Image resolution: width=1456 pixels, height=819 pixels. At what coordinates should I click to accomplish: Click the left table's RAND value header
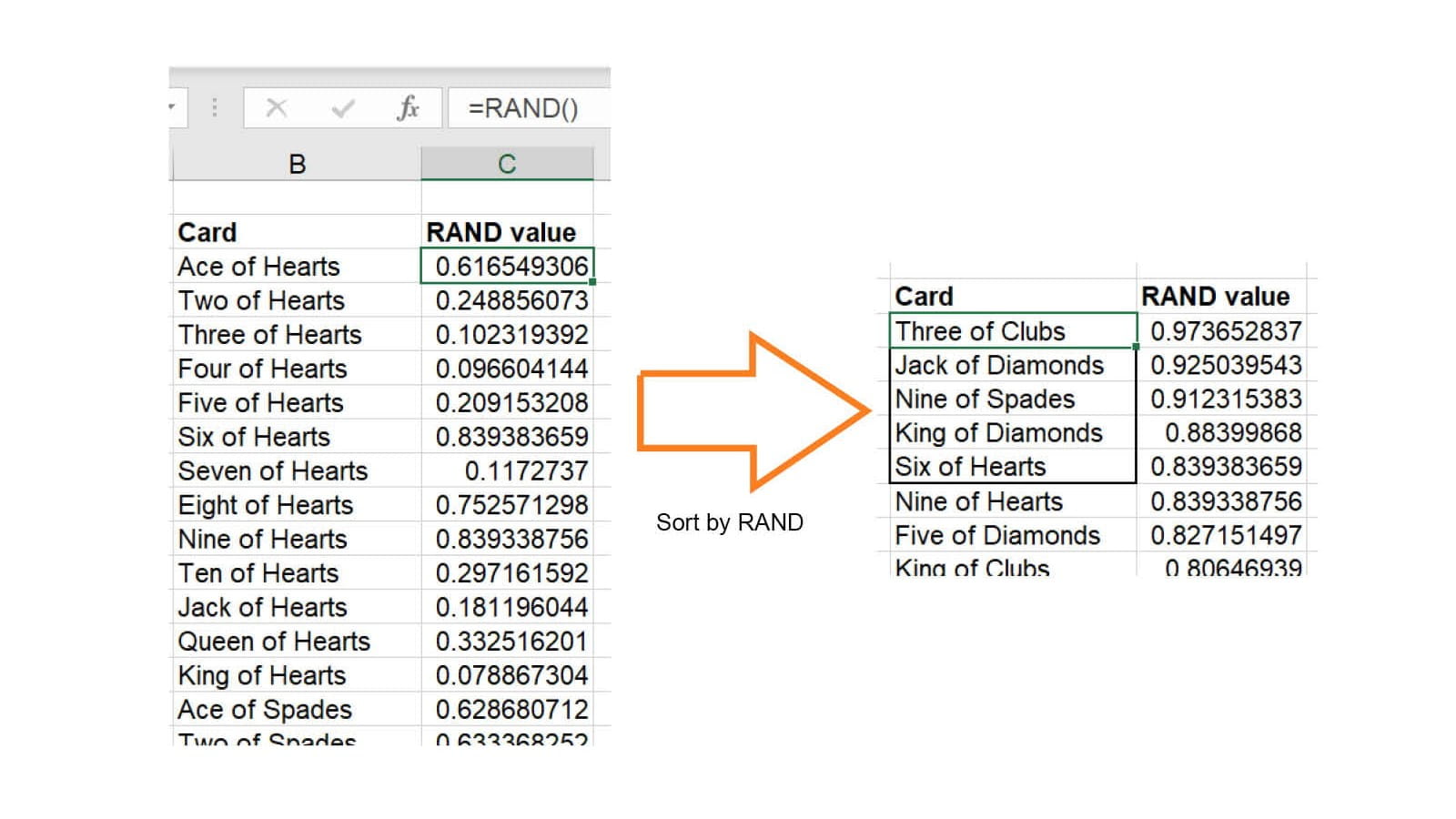pyautogui.click(x=500, y=232)
